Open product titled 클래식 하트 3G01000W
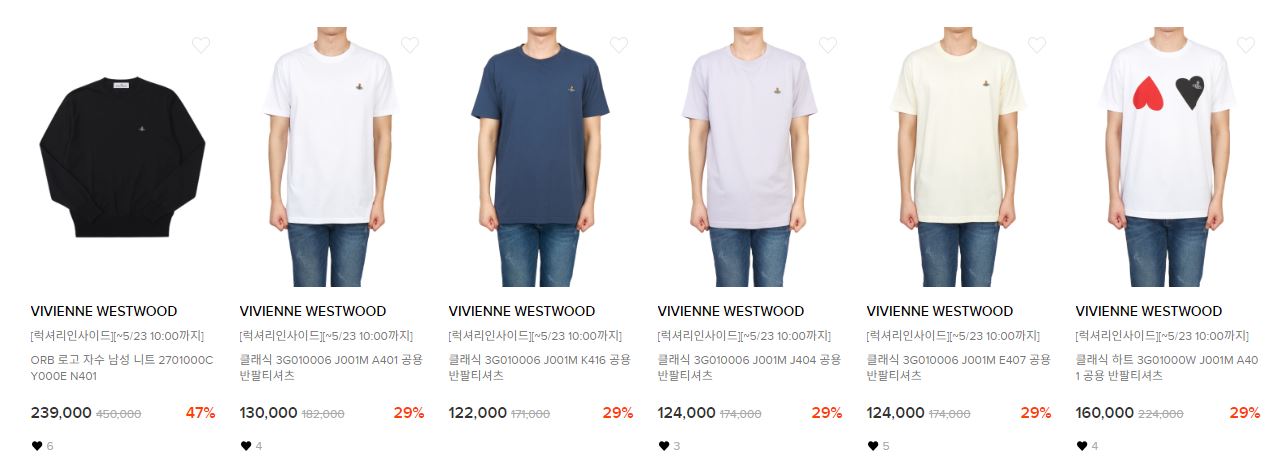The image size is (1288, 469). point(1167,368)
